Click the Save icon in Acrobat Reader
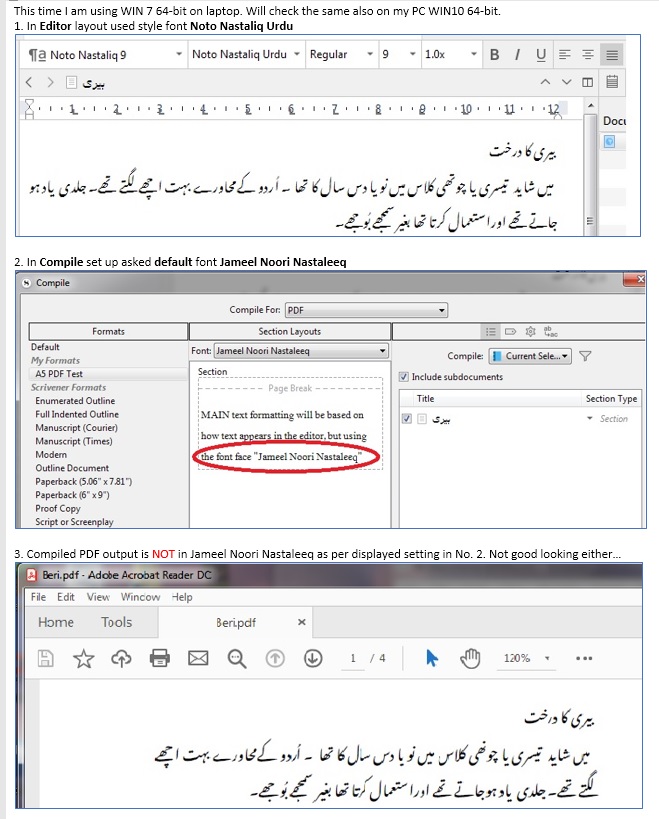 (45, 658)
